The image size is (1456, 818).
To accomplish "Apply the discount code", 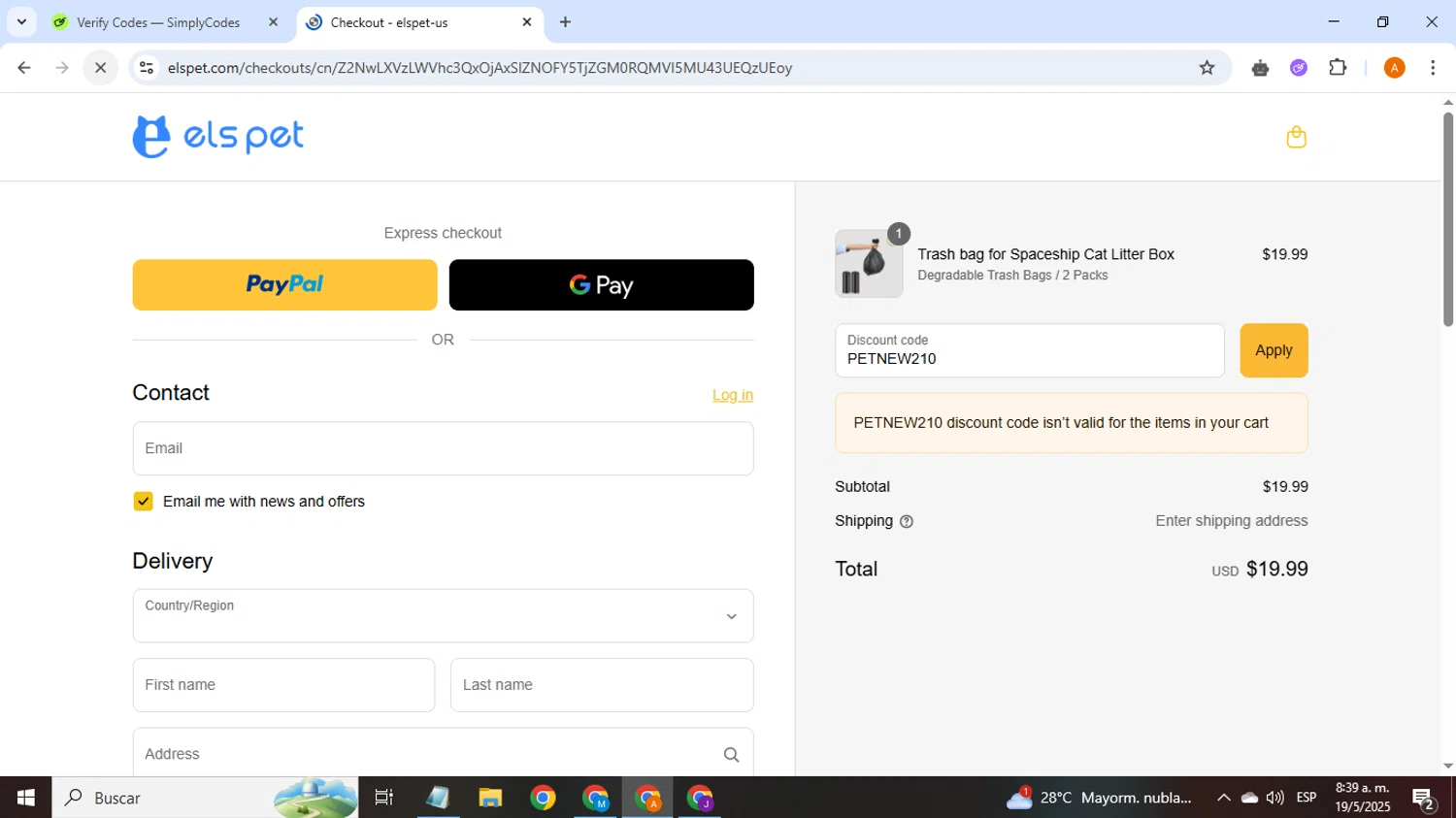I will coord(1274,350).
